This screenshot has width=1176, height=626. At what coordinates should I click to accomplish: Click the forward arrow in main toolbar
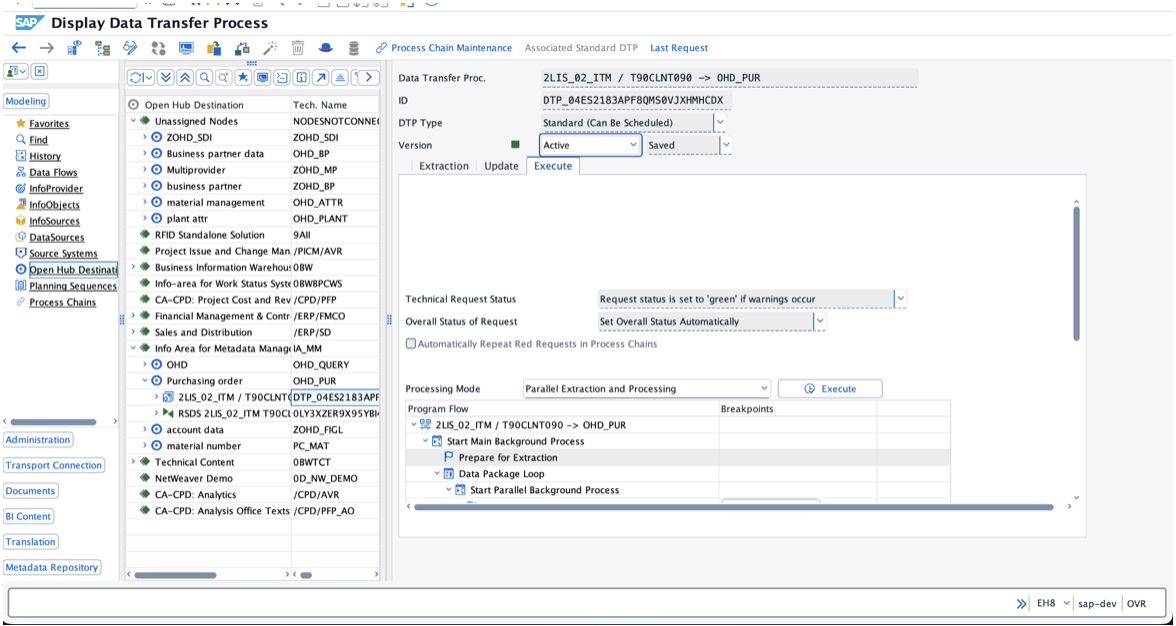pos(46,48)
